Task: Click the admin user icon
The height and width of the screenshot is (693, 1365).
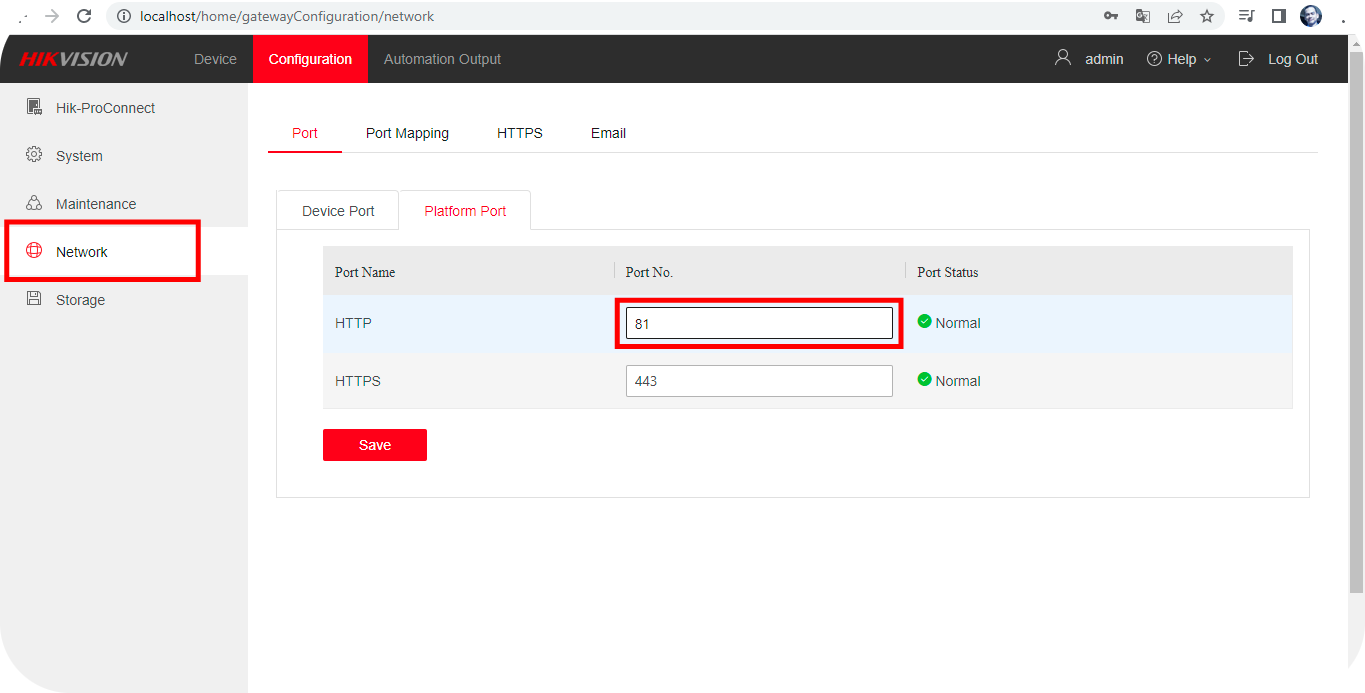Action: coord(1063,58)
